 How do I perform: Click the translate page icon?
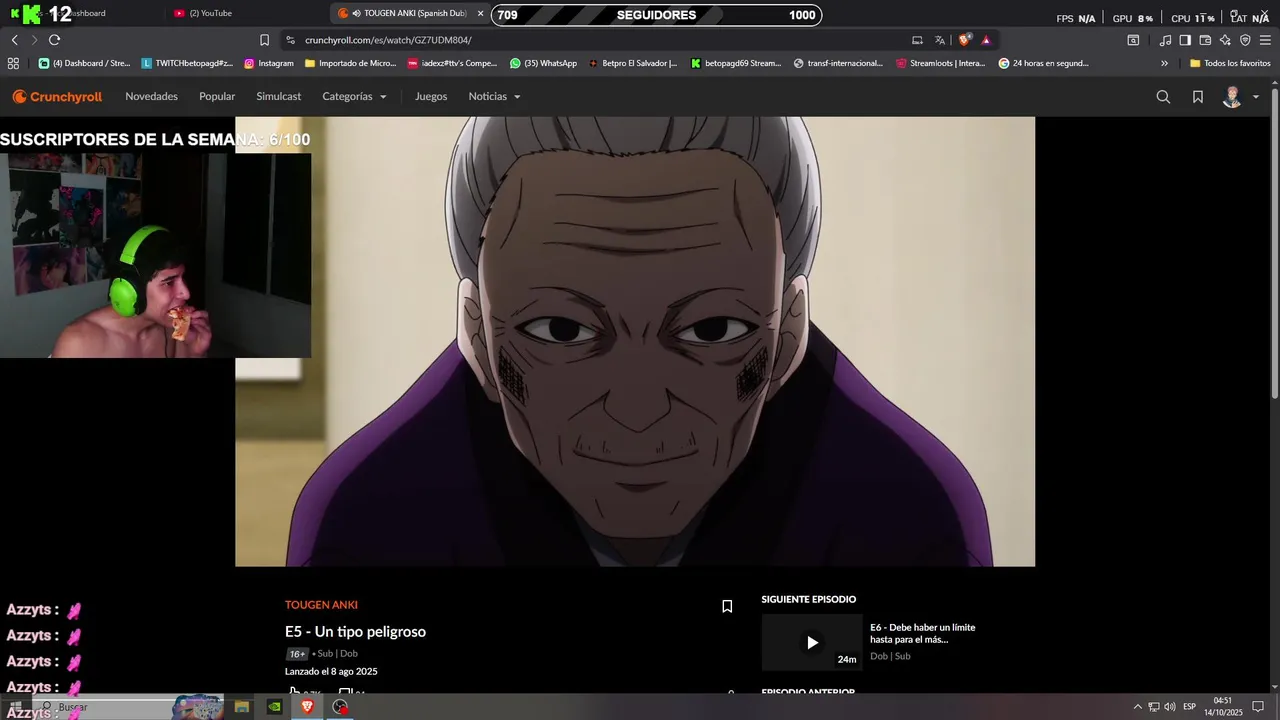pos(940,40)
